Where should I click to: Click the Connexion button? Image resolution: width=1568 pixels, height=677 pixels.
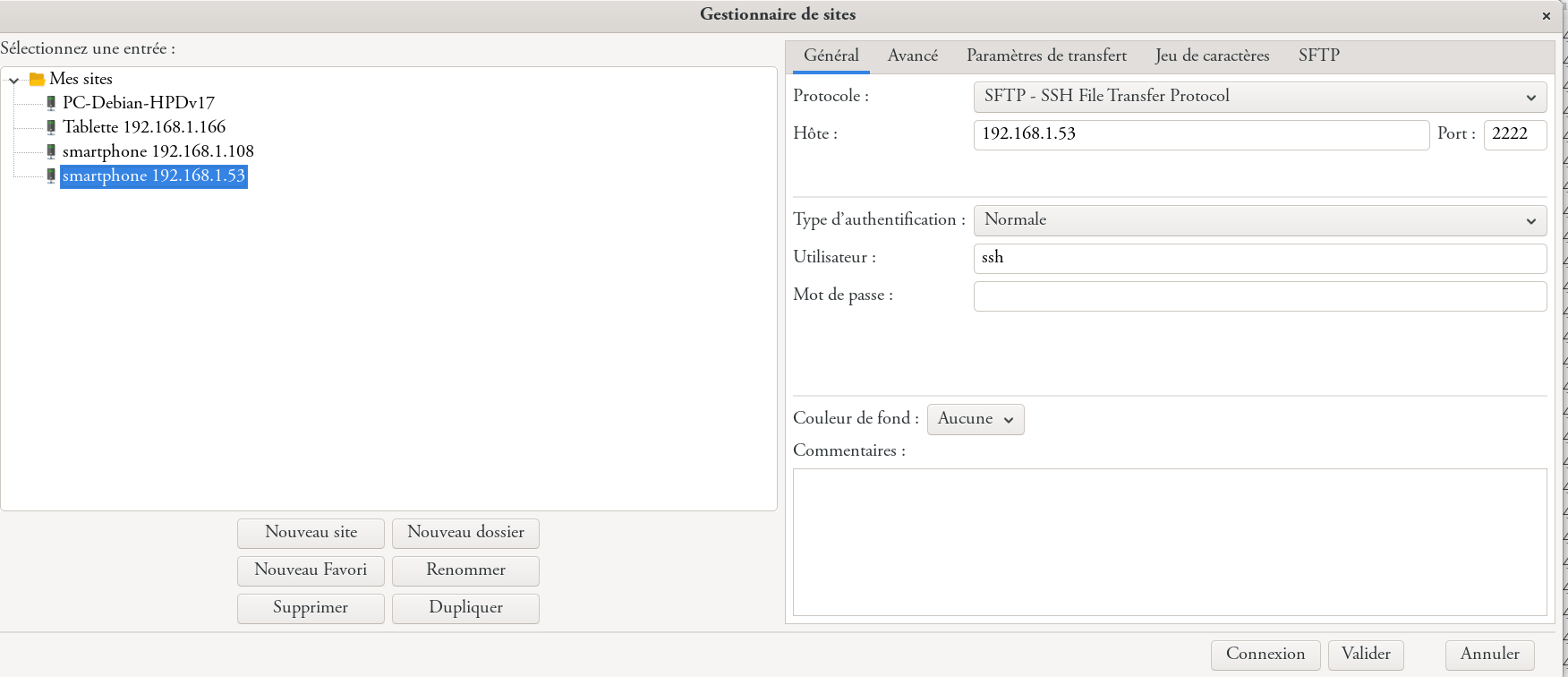[x=1265, y=655]
